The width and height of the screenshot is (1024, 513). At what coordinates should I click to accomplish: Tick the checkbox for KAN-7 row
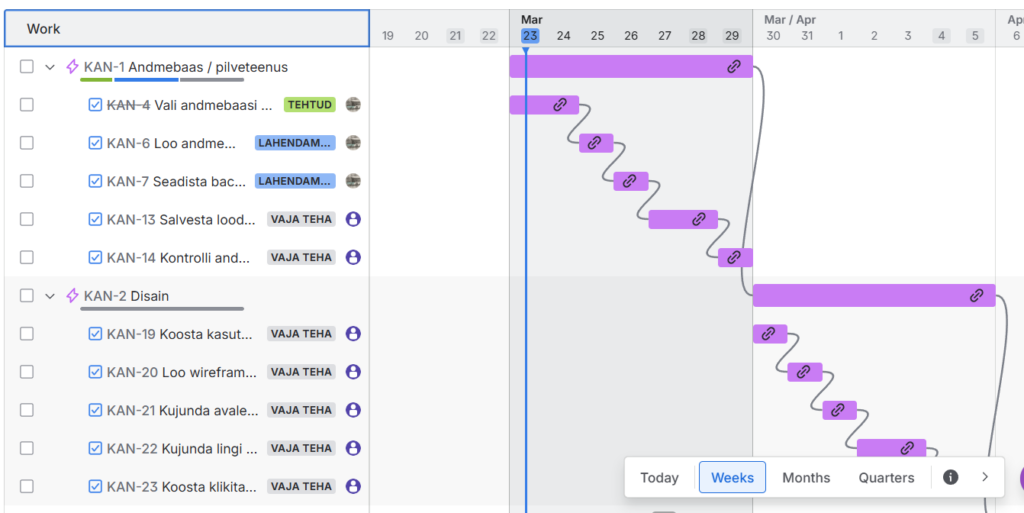(x=27, y=181)
